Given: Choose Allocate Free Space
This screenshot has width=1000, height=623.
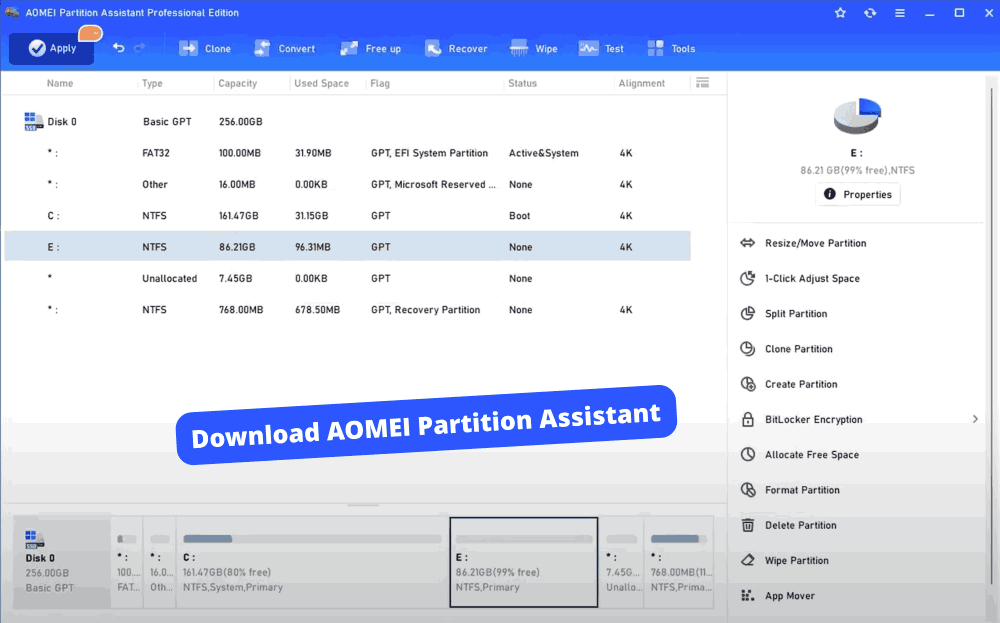Looking at the screenshot, I should click(812, 455).
